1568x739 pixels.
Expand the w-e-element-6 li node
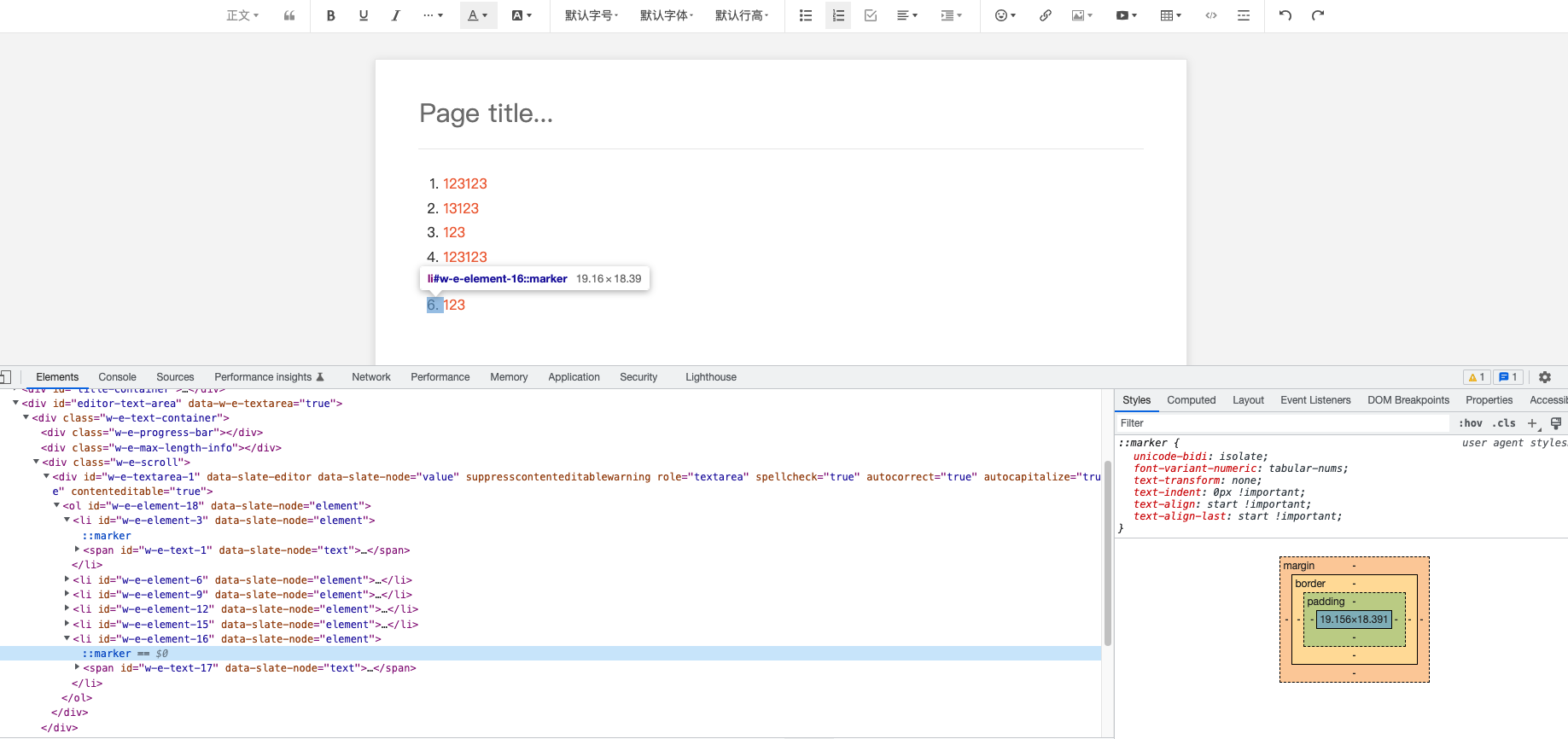67,579
